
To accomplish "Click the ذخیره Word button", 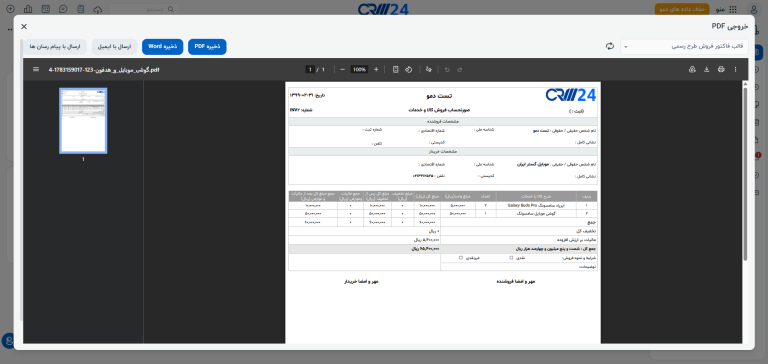I will [x=163, y=47].
